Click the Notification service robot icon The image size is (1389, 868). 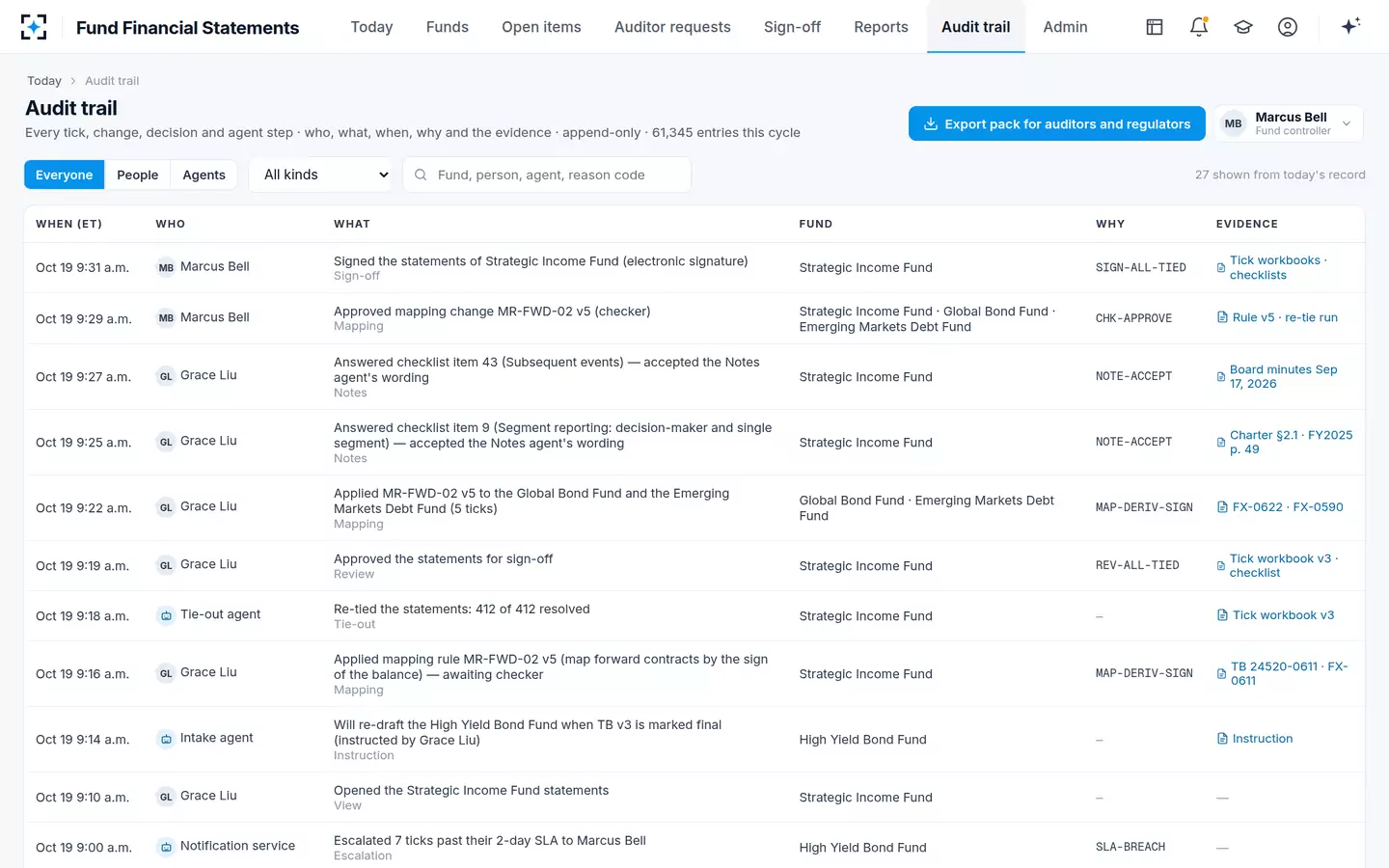click(x=166, y=847)
